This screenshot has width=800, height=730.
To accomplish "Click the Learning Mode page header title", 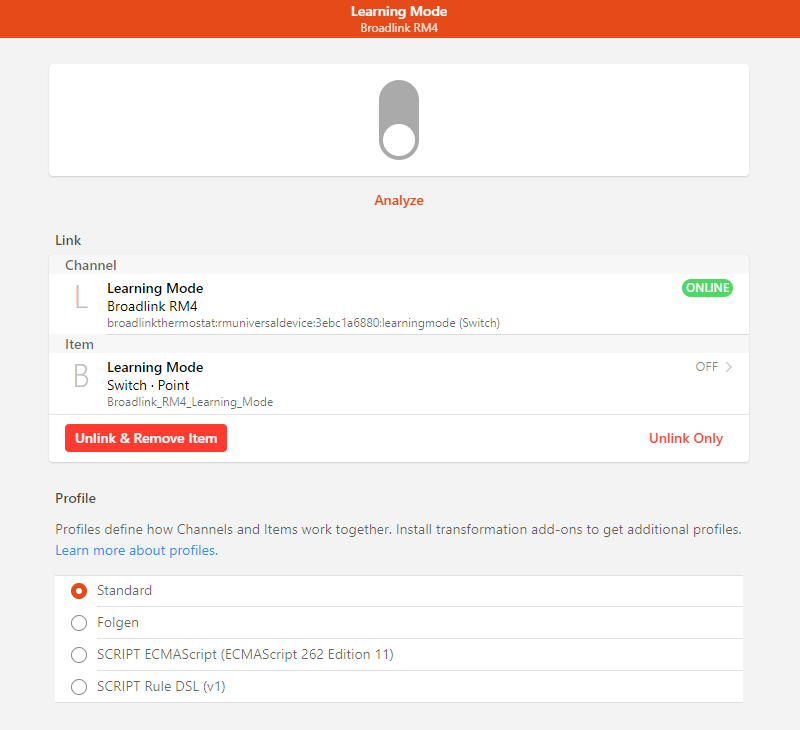I will [x=399, y=11].
